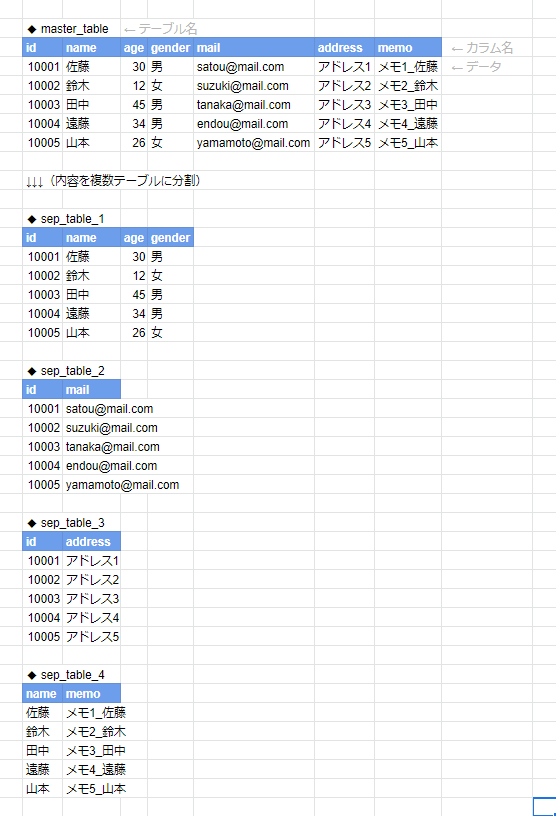Click the master_table 'mail' column header
The image size is (556, 816).
point(254,48)
